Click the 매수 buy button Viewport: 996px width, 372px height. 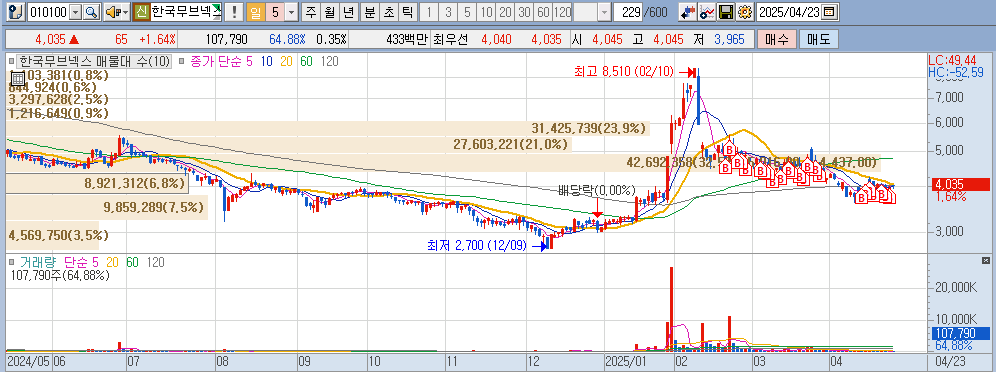[776, 39]
